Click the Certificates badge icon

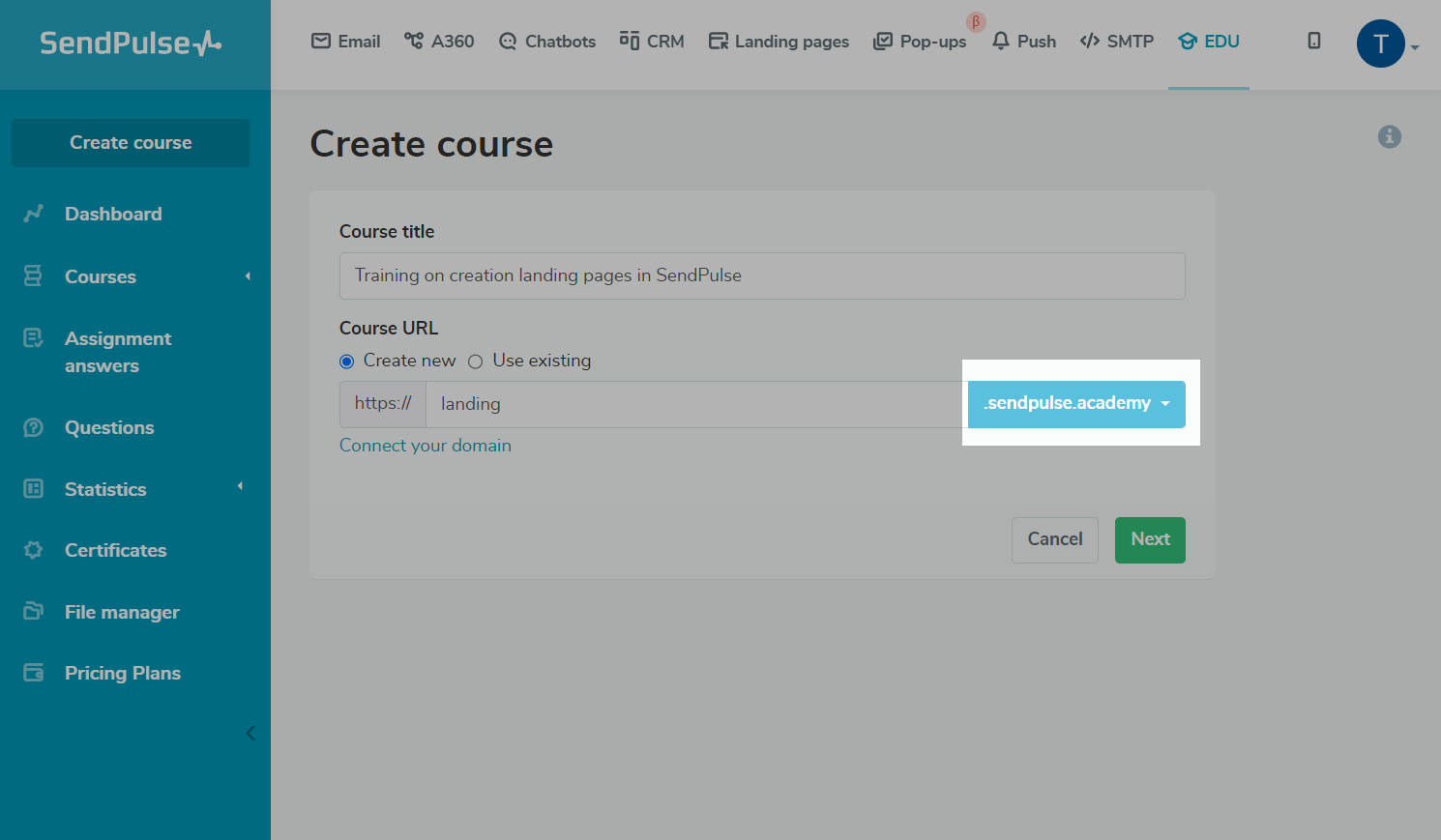33,550
